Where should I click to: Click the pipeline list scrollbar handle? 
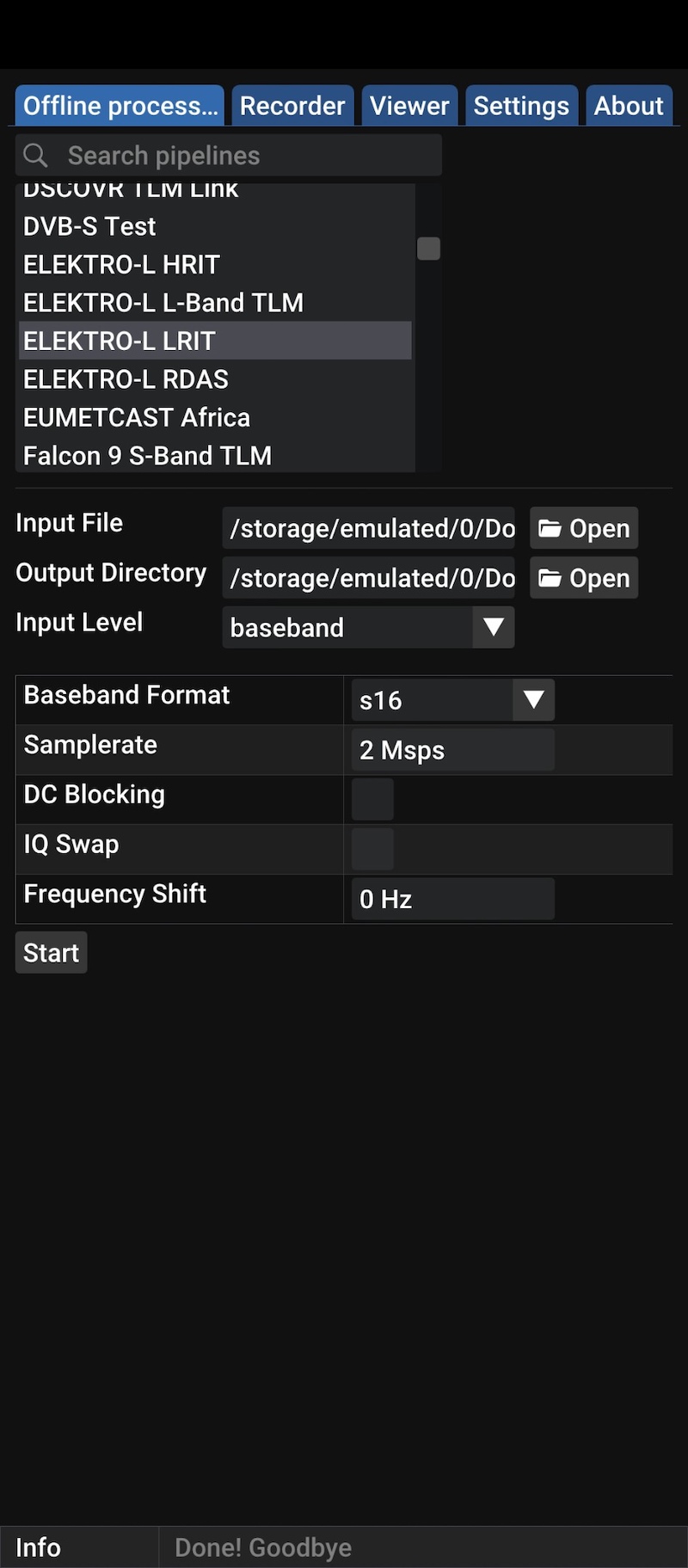428,249
